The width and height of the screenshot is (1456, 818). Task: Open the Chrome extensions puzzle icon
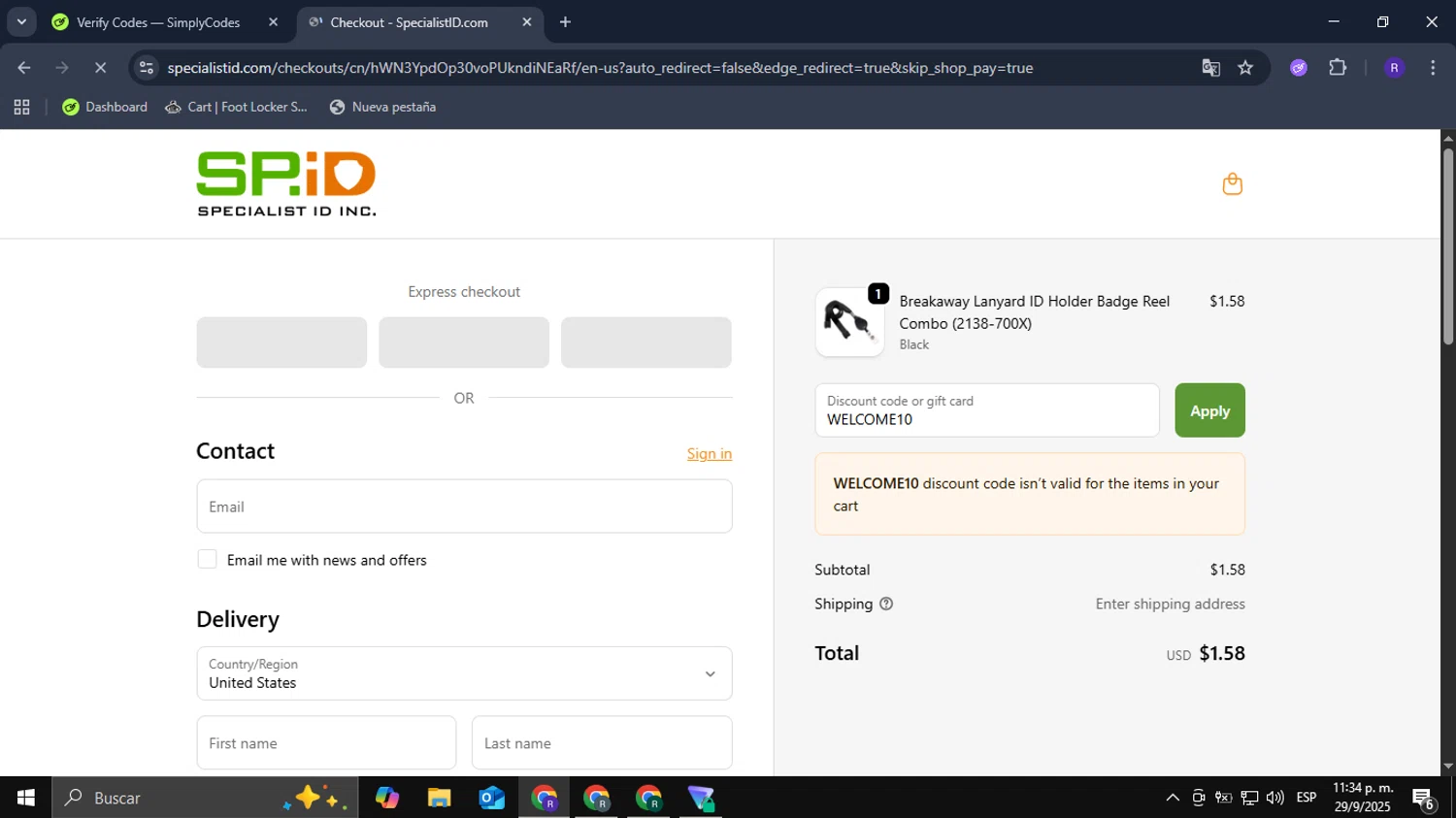pos(1338,68)
